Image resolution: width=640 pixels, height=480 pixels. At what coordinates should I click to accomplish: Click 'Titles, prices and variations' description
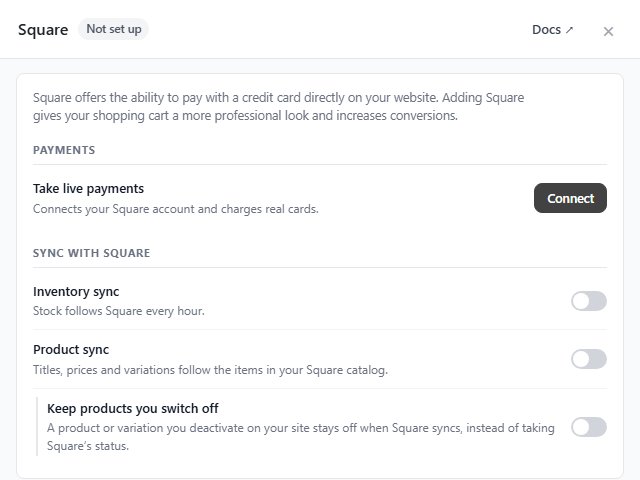(x=210, y=370)
